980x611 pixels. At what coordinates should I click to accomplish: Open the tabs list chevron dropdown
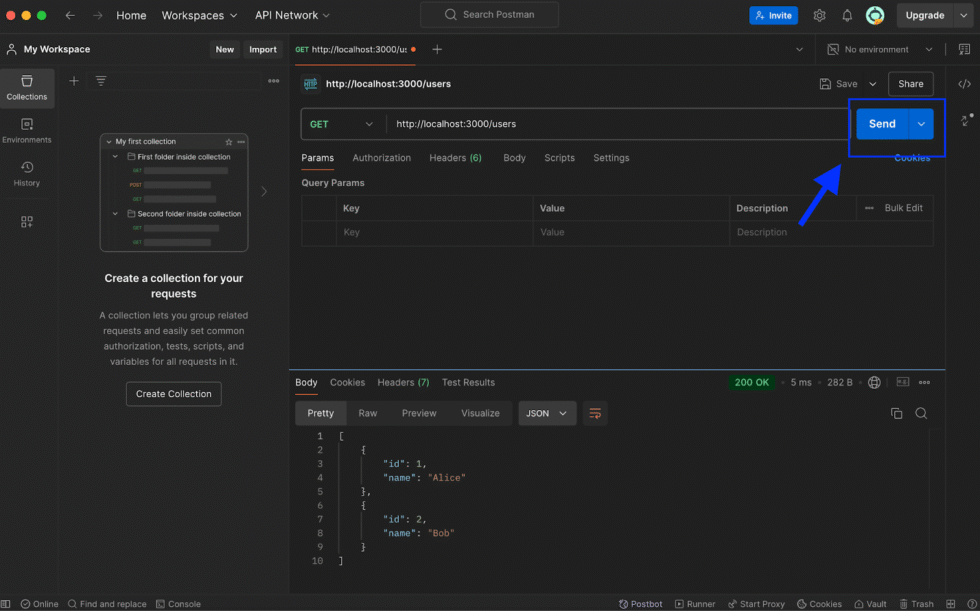[x=799, y=49]
